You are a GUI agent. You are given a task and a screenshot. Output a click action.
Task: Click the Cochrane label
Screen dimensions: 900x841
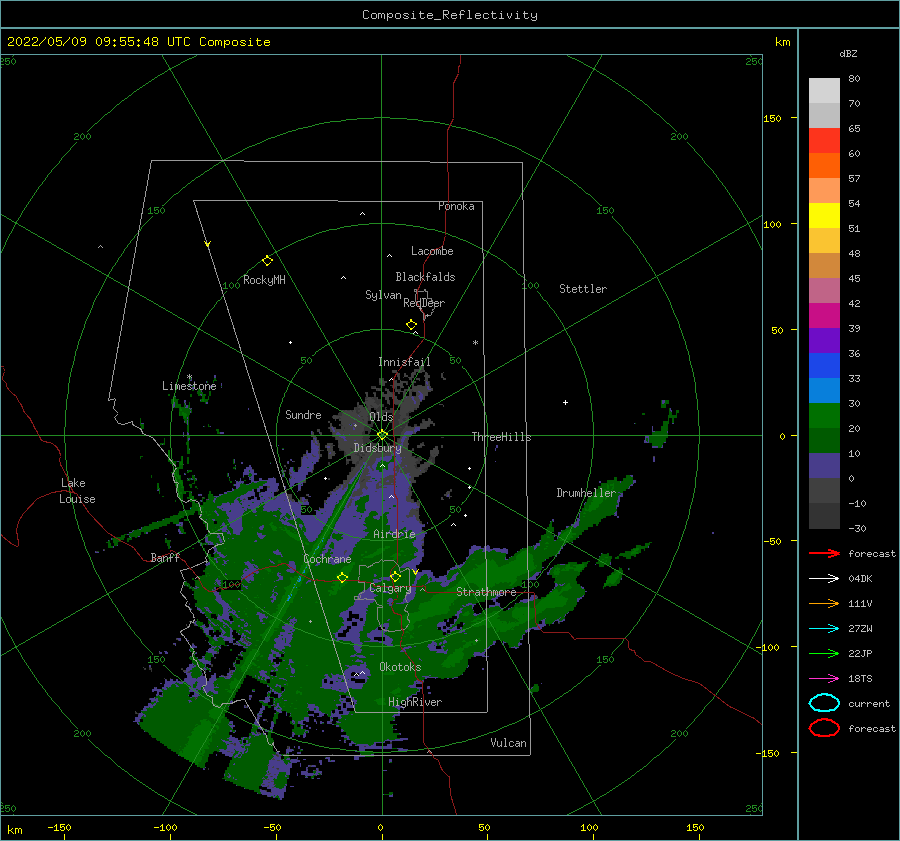click(327, 559)
